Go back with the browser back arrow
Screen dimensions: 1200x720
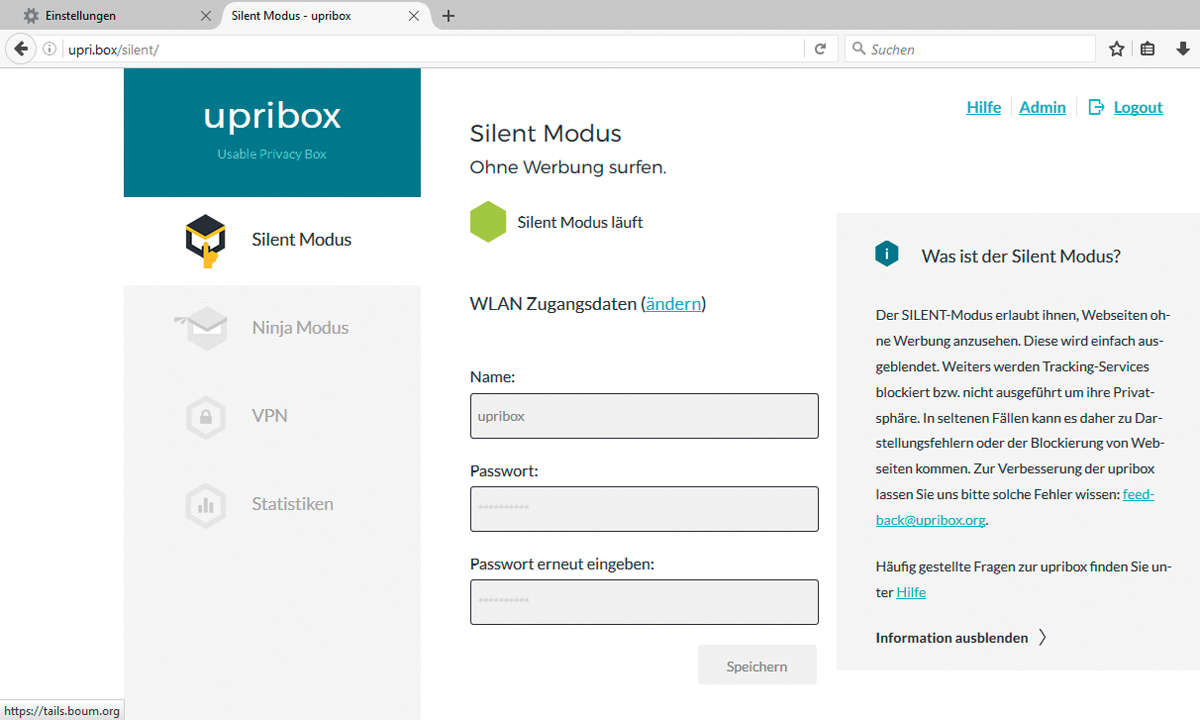21,49
